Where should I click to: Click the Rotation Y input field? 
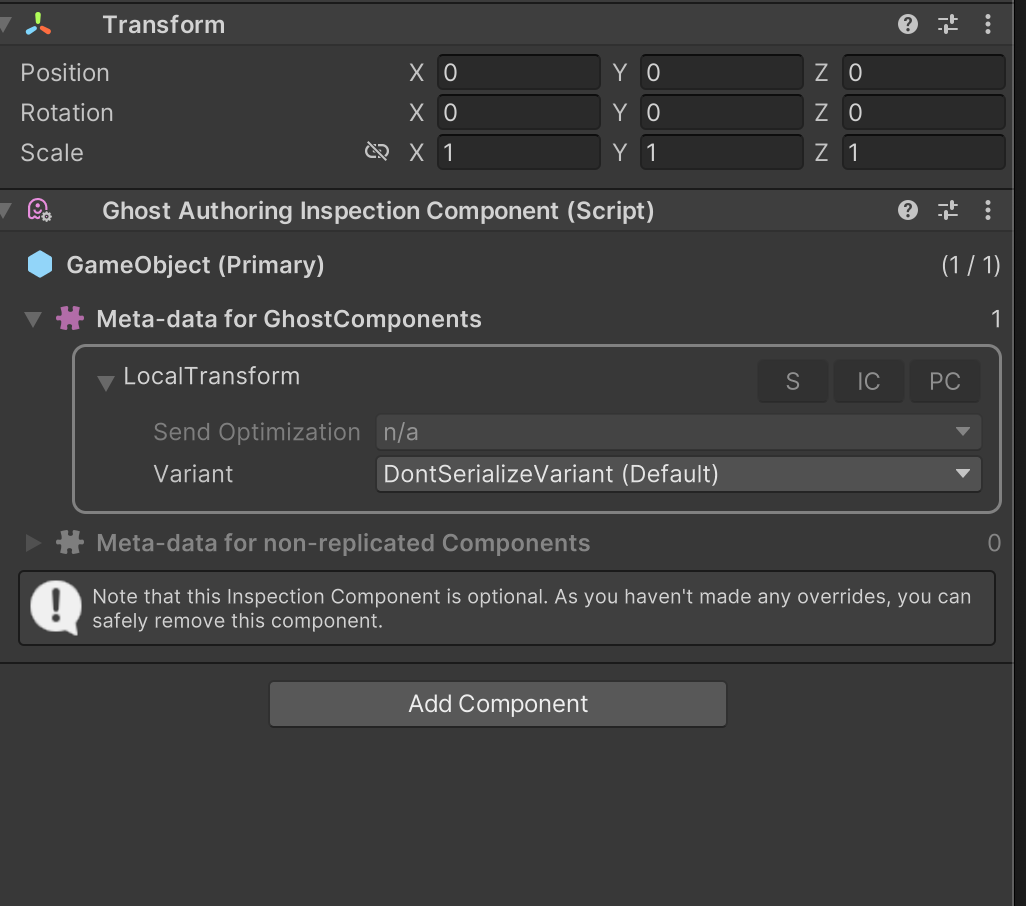[721, 113]
